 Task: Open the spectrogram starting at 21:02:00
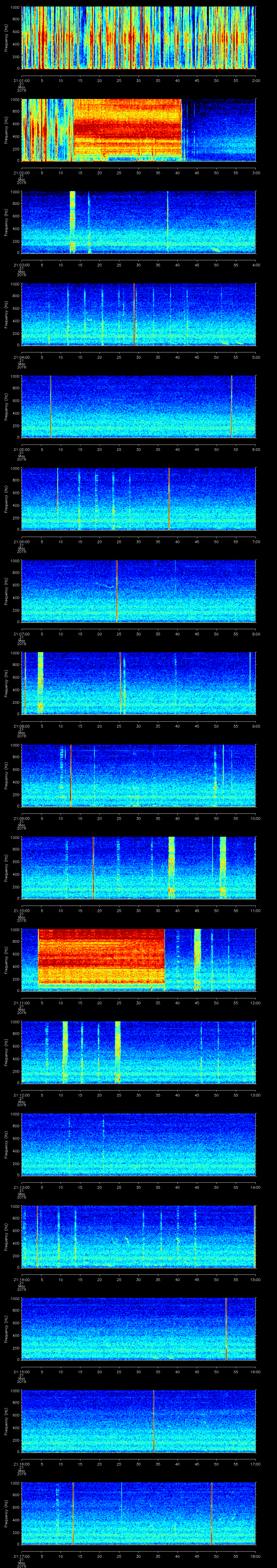click(x=138, y=130)
